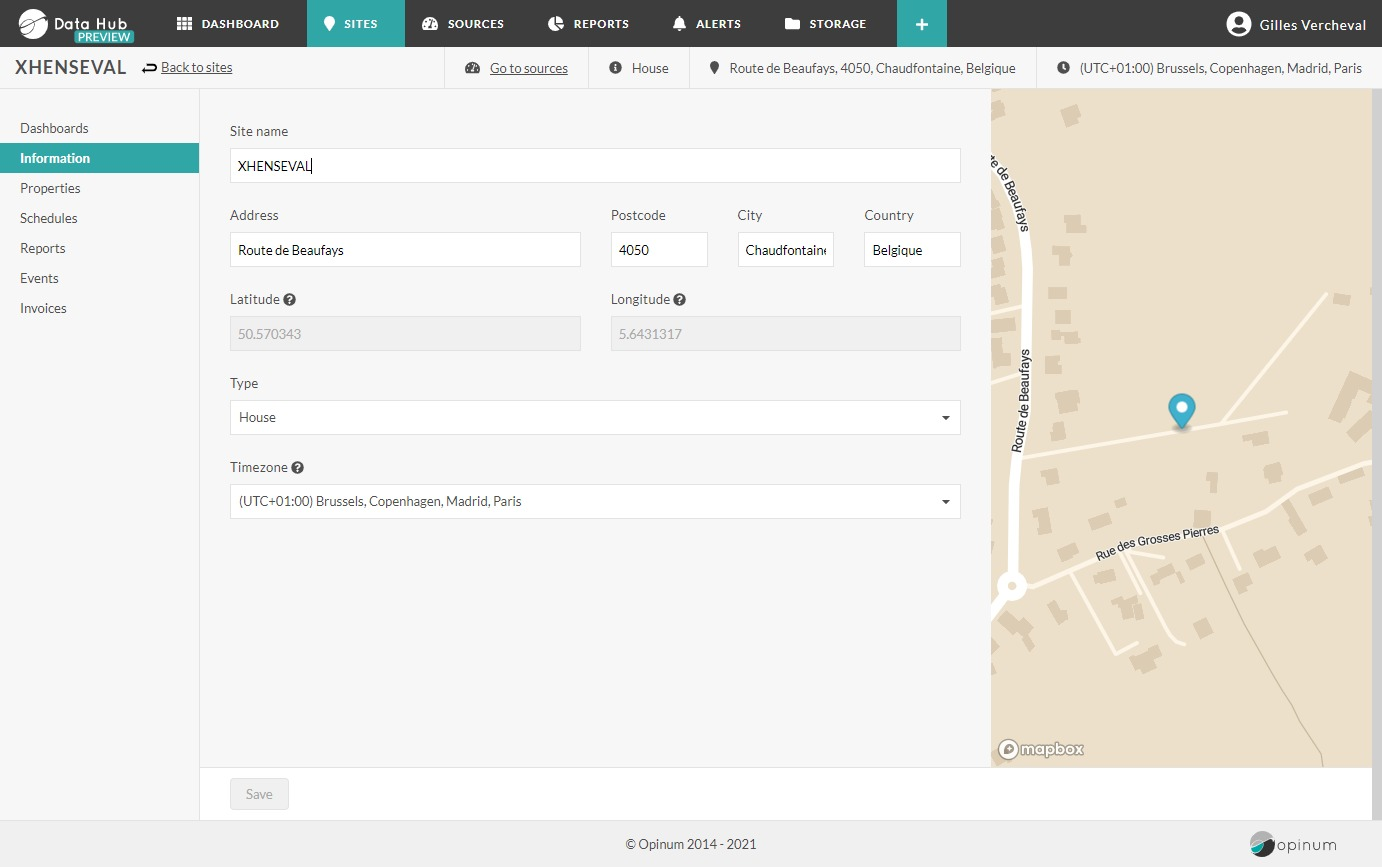This screenshot has width=1382, height=867.
Task: Select Schedules in the sidebar
Action: [49, 218]
